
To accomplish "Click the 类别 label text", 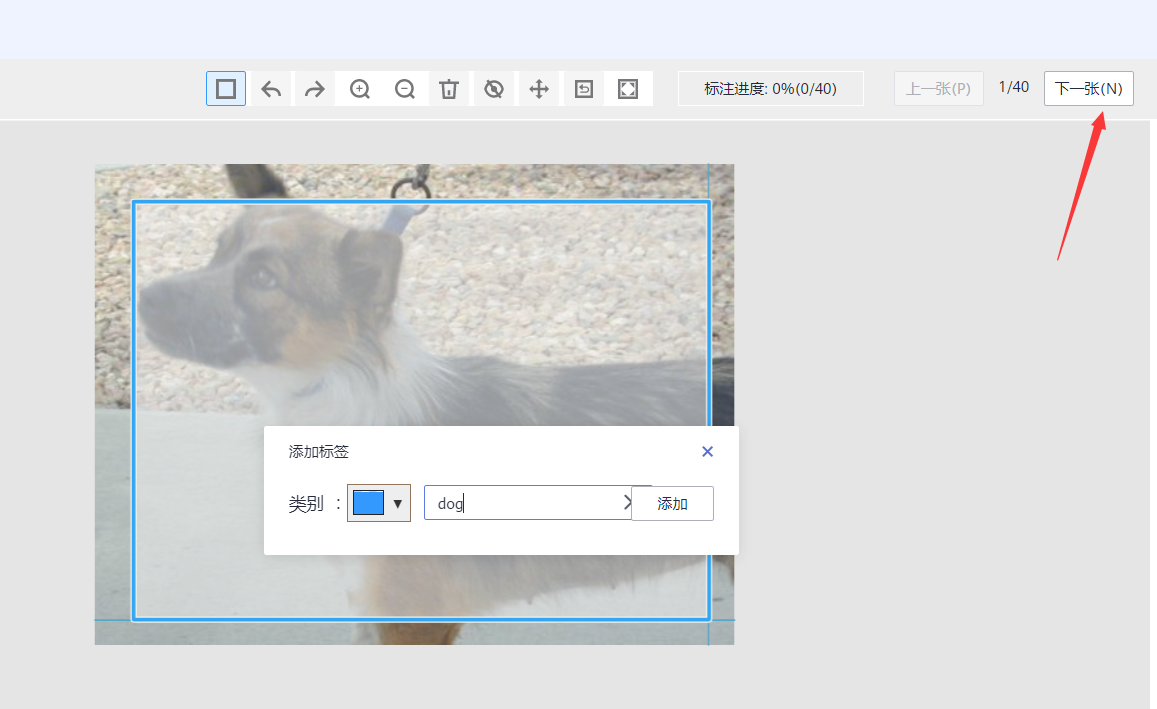I will [305, 504].
